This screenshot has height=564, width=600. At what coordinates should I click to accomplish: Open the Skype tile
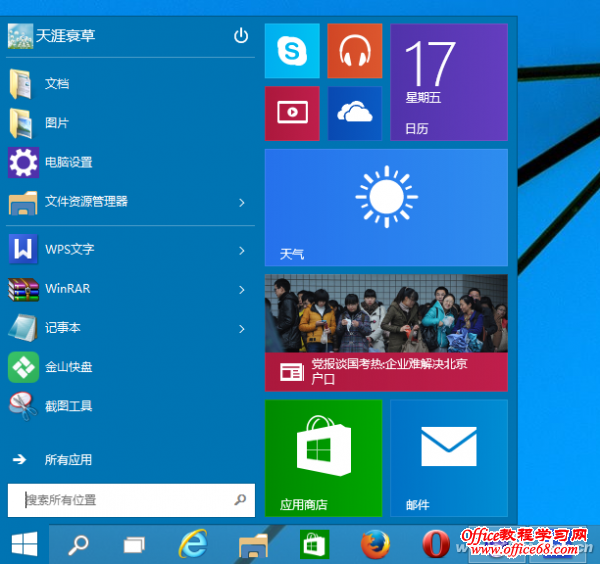(x=292, y=51)
